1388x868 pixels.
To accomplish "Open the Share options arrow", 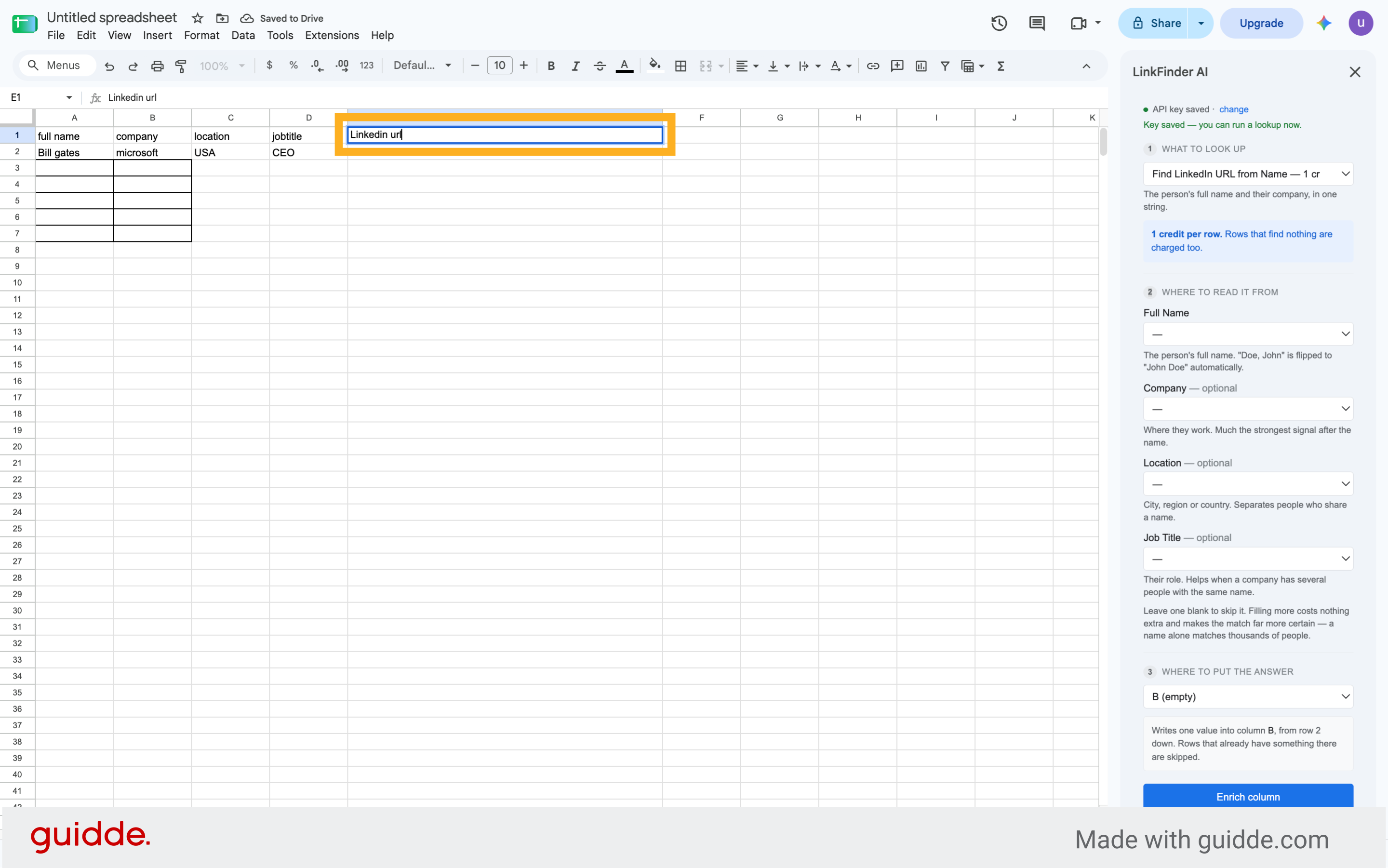I will [1201, 24].
